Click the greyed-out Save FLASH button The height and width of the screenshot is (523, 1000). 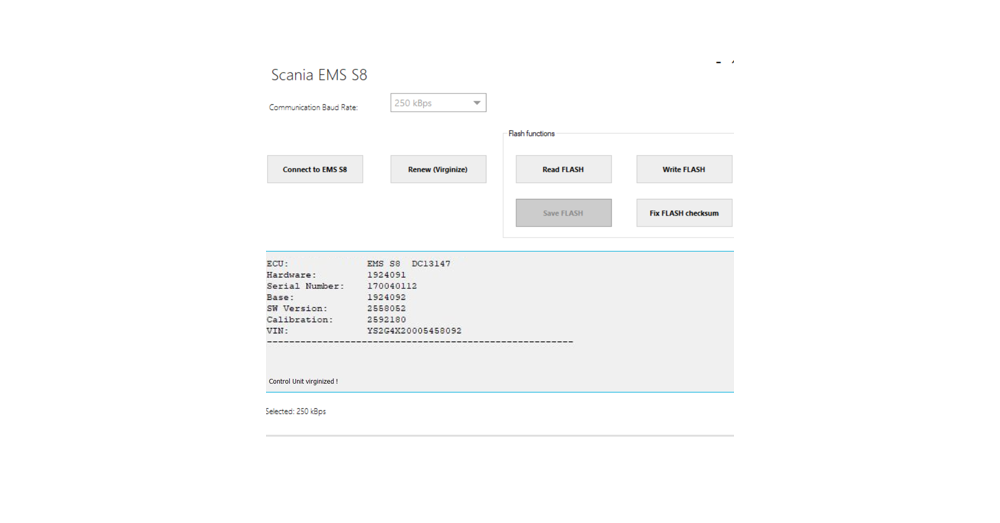pos(563,213)
